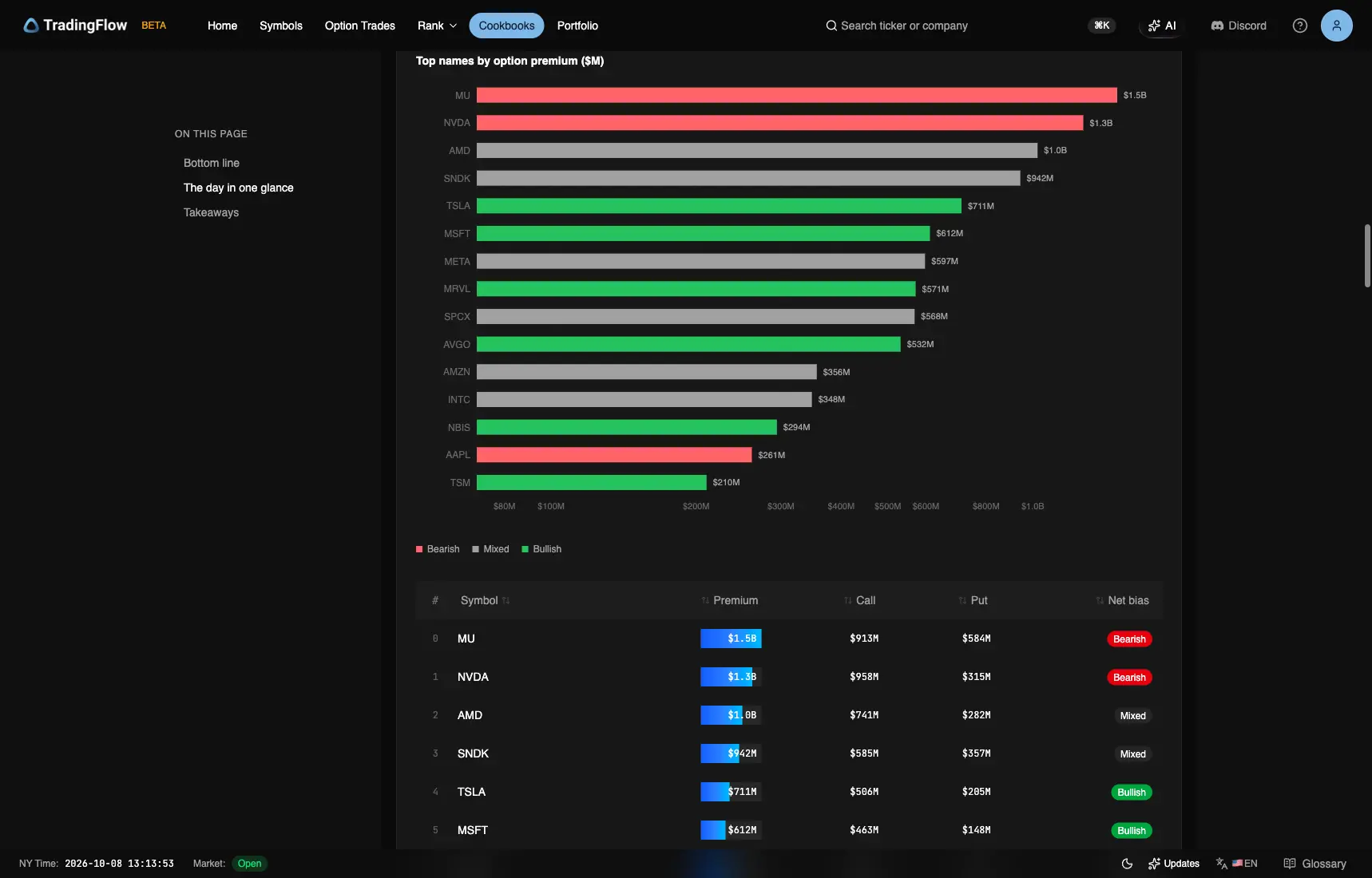Click the Bearish badge for MU
This screenshot has width=1372, height=878.
coord(1129,639)
